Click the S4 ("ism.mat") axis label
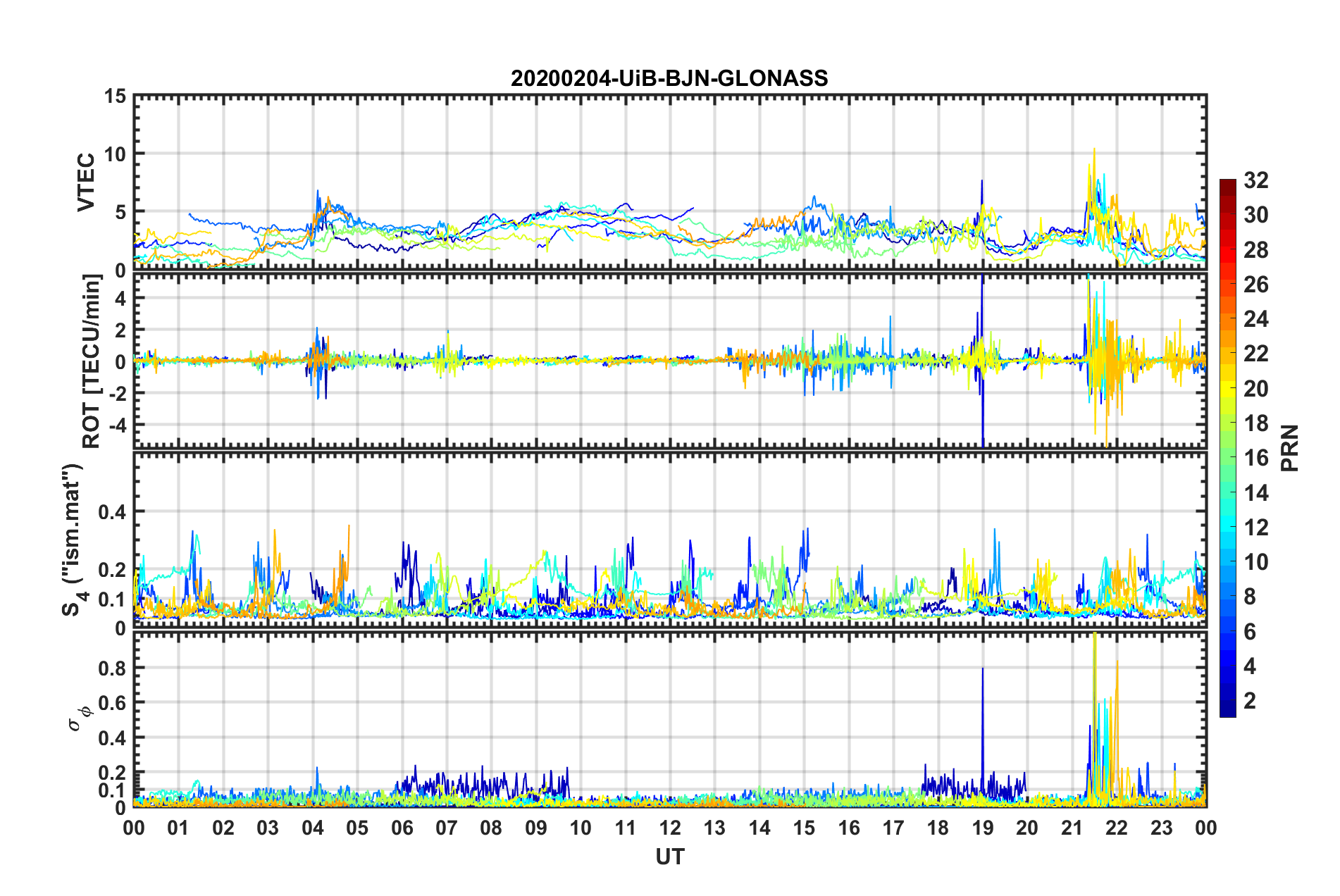 (75, 539)
